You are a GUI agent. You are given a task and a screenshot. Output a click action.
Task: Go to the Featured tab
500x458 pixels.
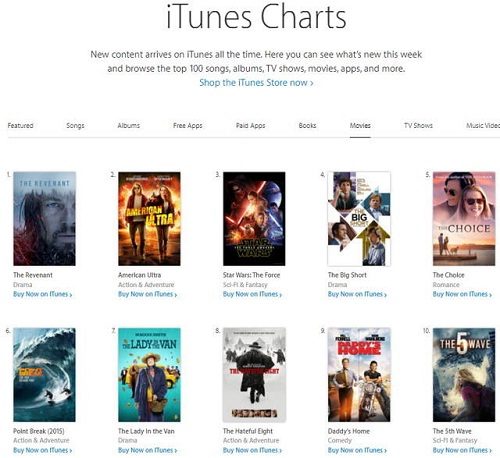point(20,126)
